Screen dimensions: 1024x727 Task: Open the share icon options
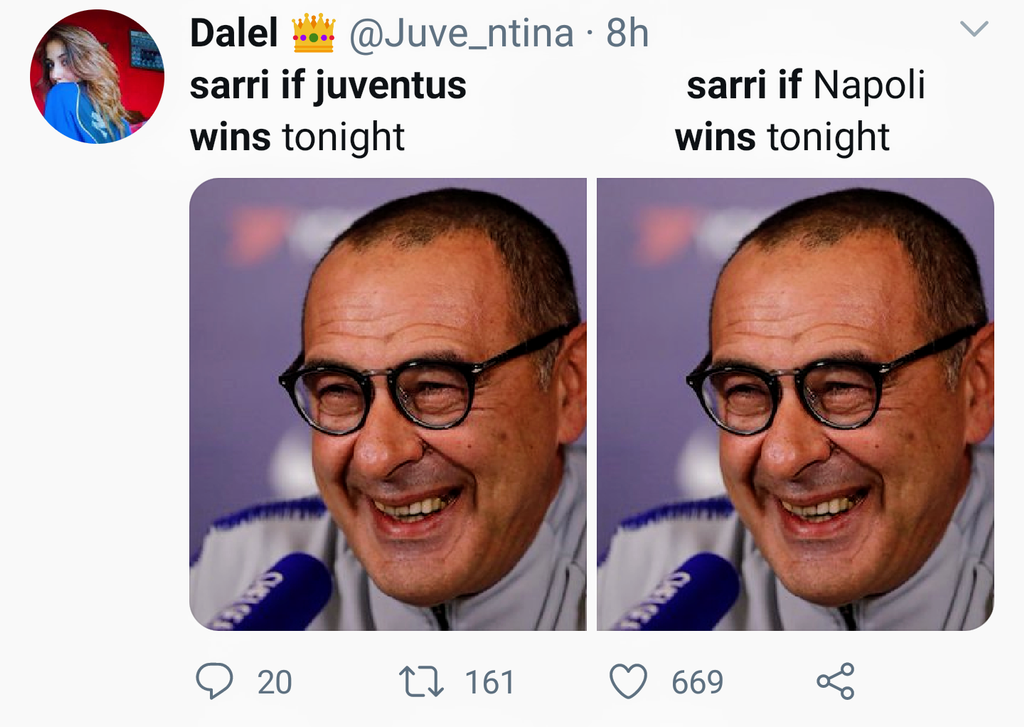click(x=835, y=682)
